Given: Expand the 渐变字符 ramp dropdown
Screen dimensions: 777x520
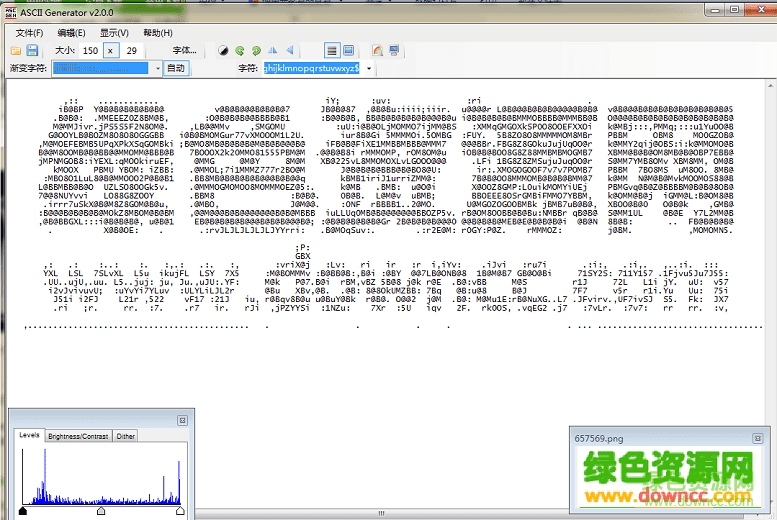Looking at the screenshot, I should pos(157,68).
